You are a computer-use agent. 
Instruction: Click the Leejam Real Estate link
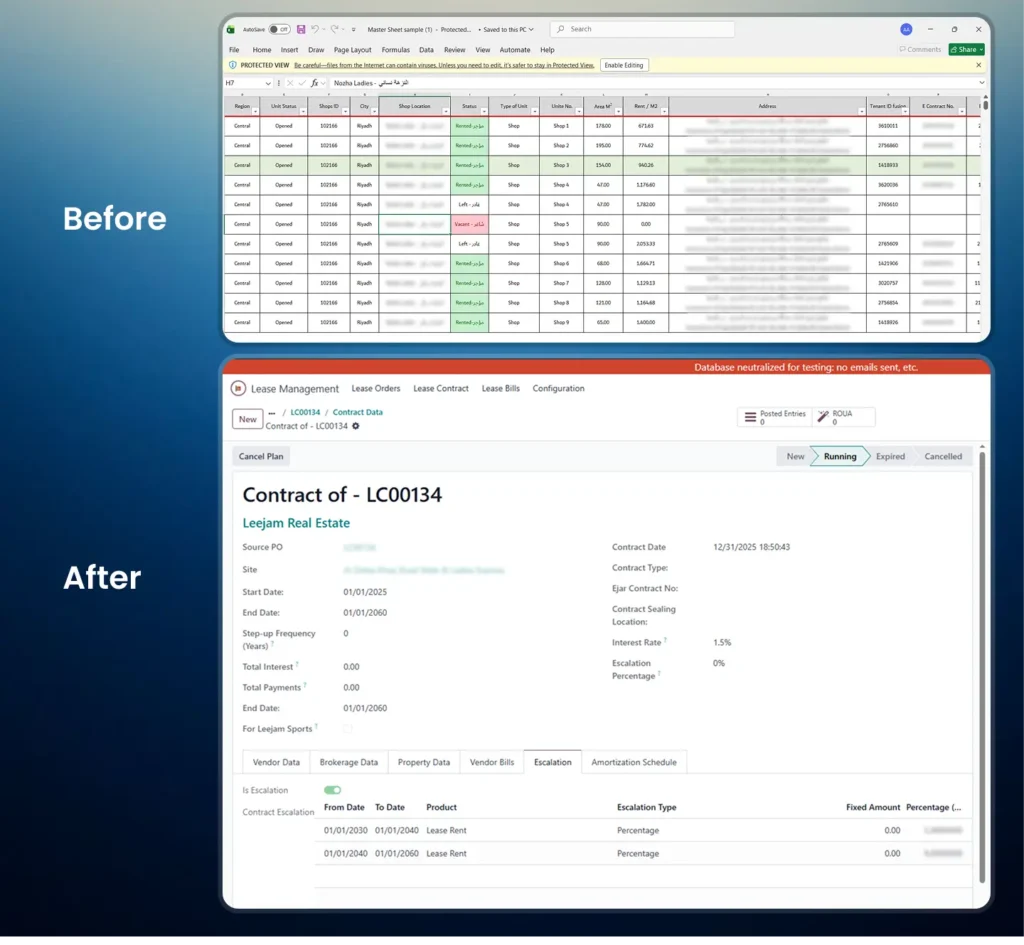pyautogui.click(x=296, y=523)
